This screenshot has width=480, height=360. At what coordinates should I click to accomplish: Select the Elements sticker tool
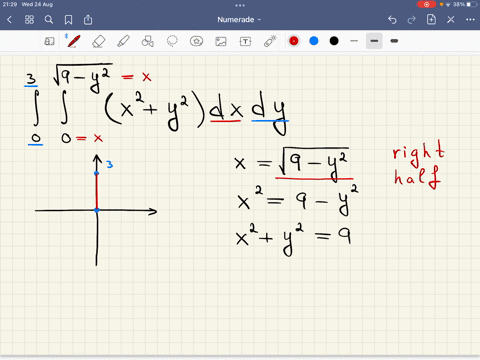pos(196,41)
